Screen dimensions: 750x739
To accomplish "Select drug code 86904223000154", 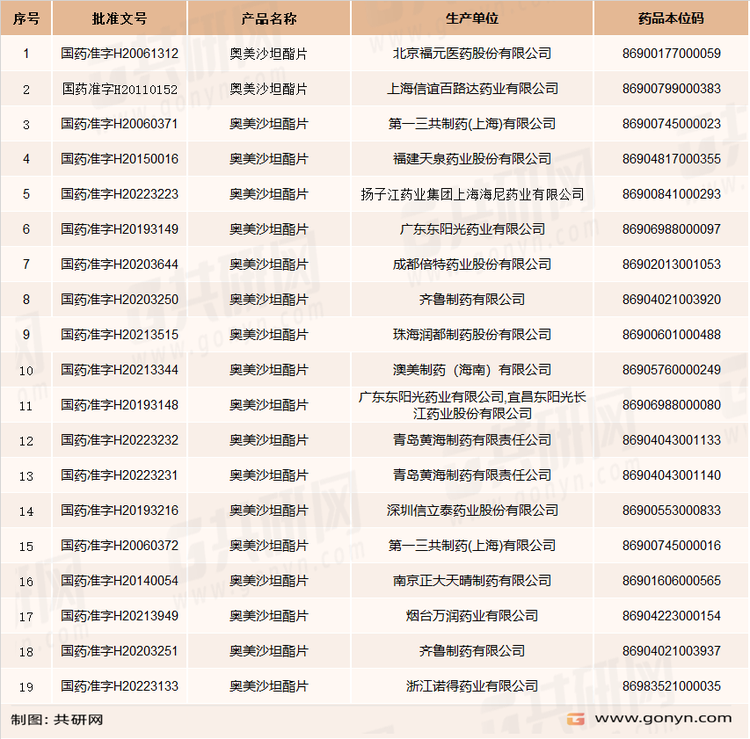I will click(x=671, y=616).
